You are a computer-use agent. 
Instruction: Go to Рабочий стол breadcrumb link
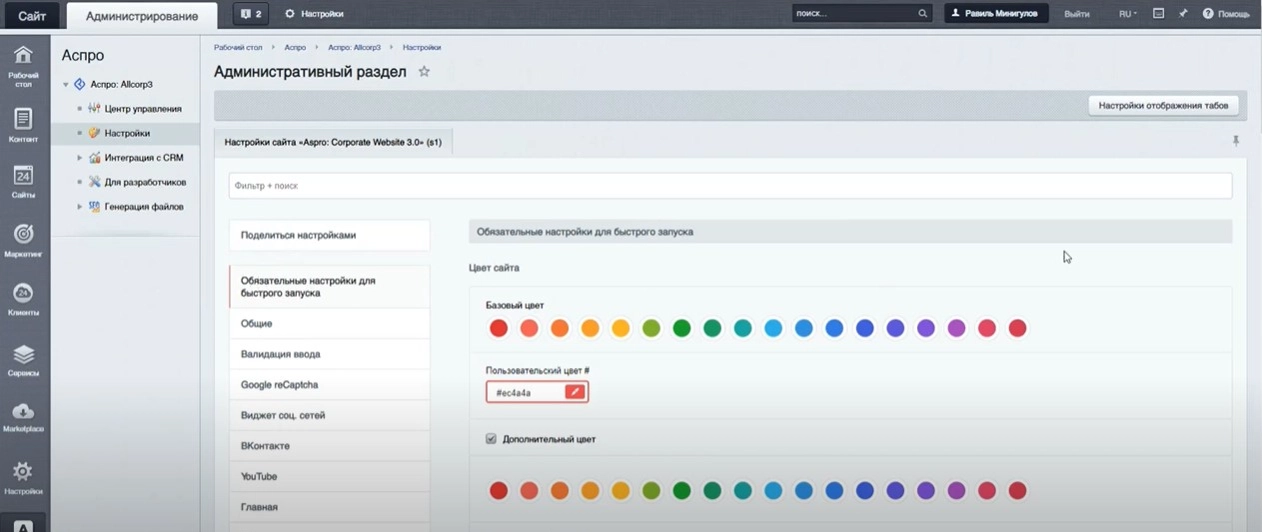[237, 47]
